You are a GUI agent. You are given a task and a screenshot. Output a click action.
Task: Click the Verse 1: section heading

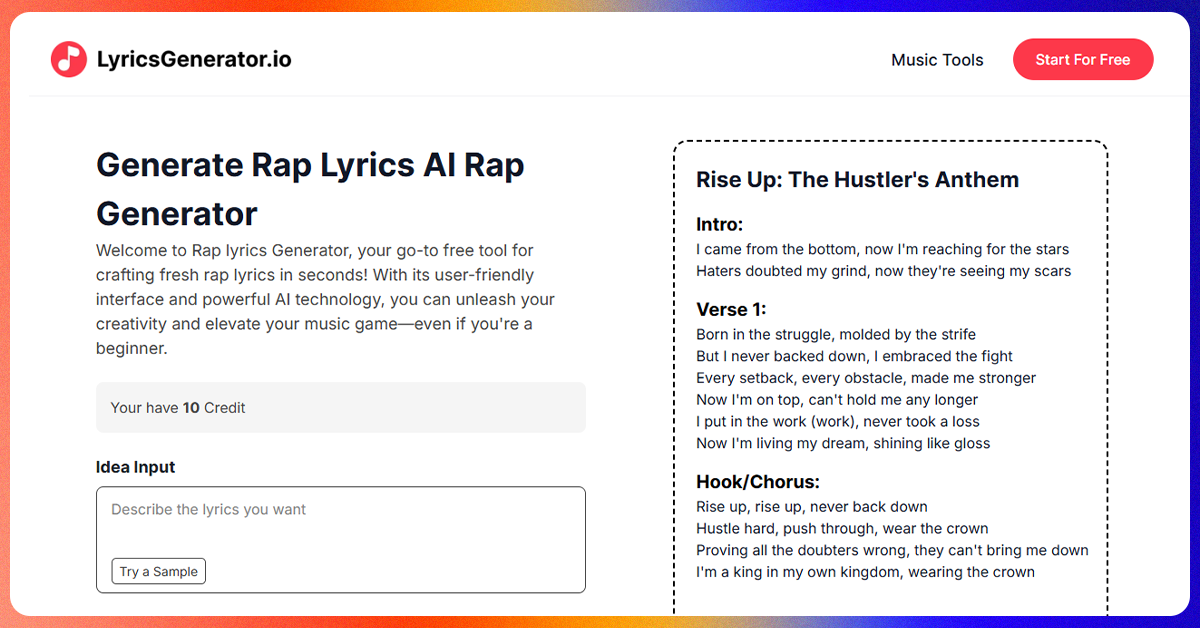click(731, 309)
